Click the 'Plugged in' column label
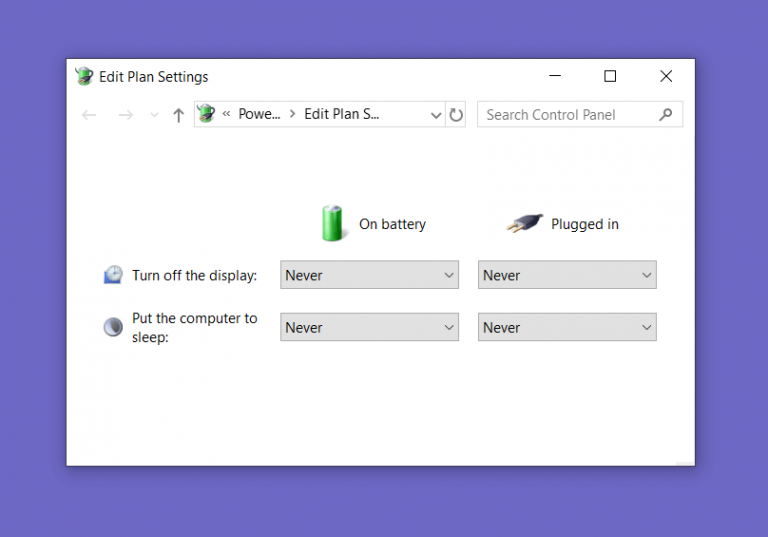Image resolution: width=768 pixels, height=537 pixels. click(x=585, y=224)
